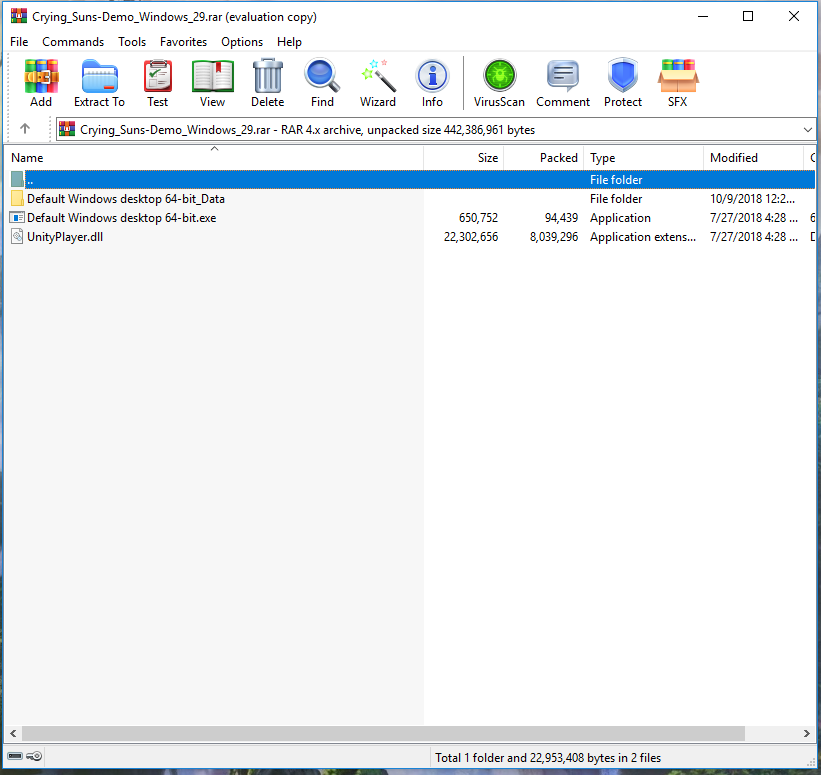Click packed value 94,439
This screenshot has width=821, height=775.
pos(561,218)
